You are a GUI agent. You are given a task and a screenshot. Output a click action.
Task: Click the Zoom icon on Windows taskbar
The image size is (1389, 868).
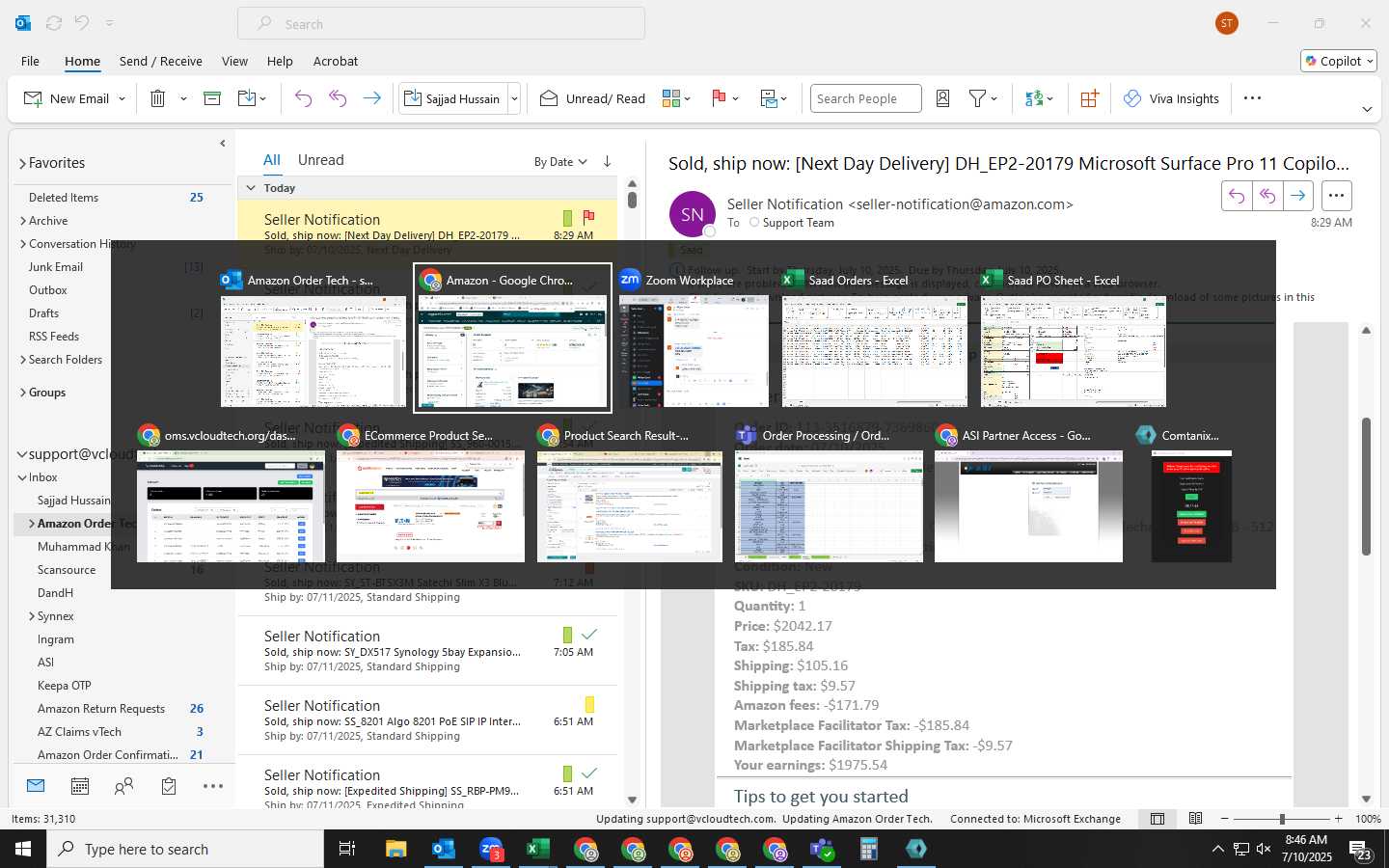click(491, 849)
